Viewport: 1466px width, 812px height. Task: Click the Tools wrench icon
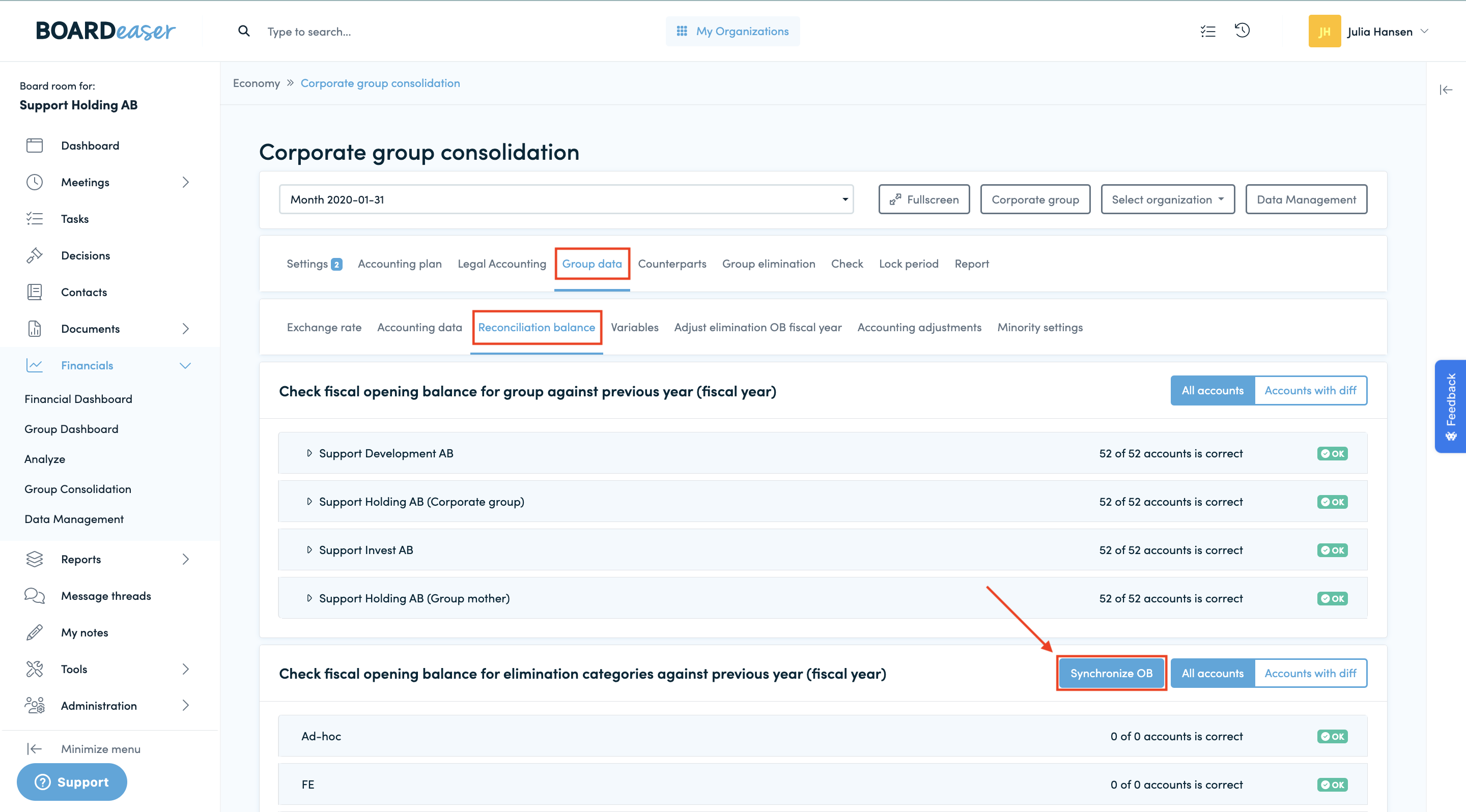click(35, 669)
